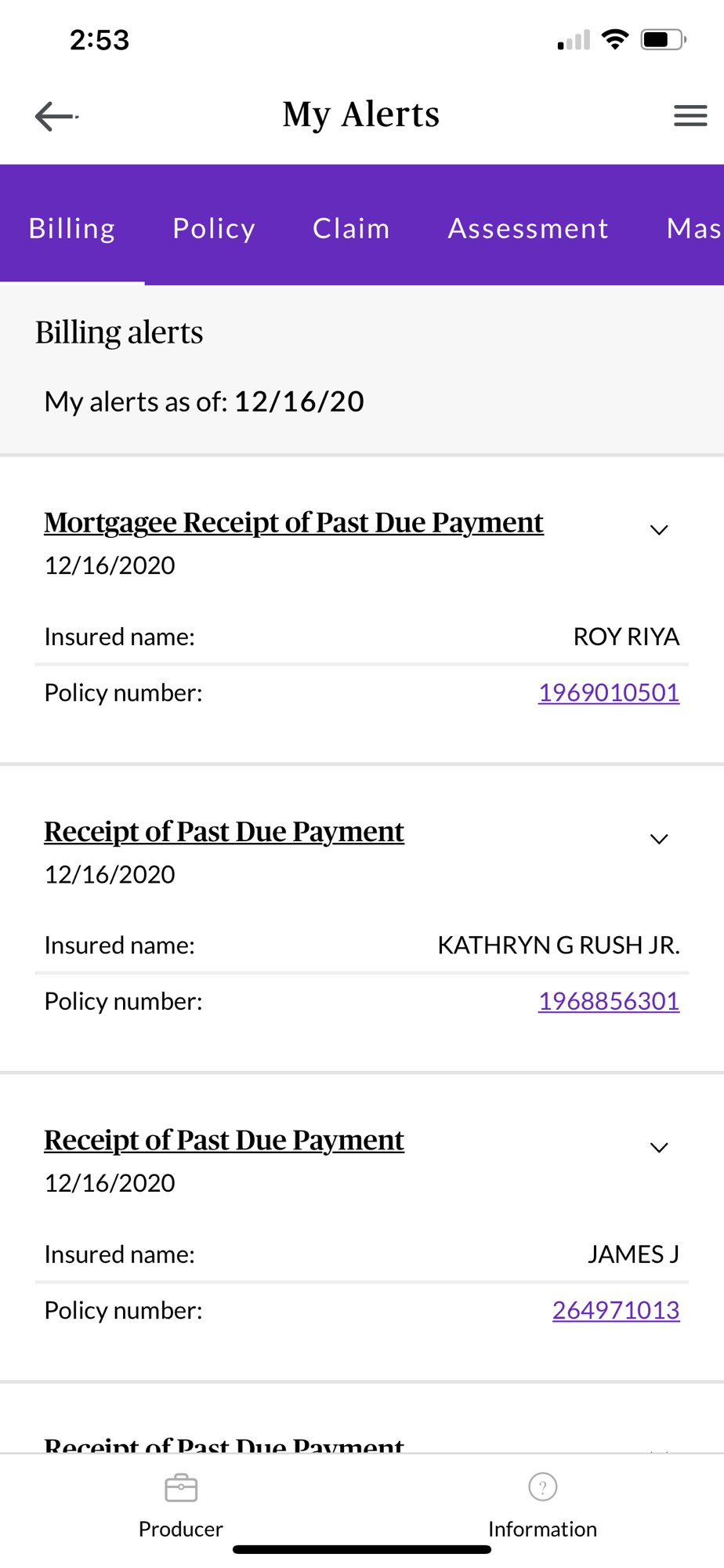Expand Kathryn G Rush Jr. alert chevron
The width and height of the screenshot is (724, 1568).
[659, 839]
